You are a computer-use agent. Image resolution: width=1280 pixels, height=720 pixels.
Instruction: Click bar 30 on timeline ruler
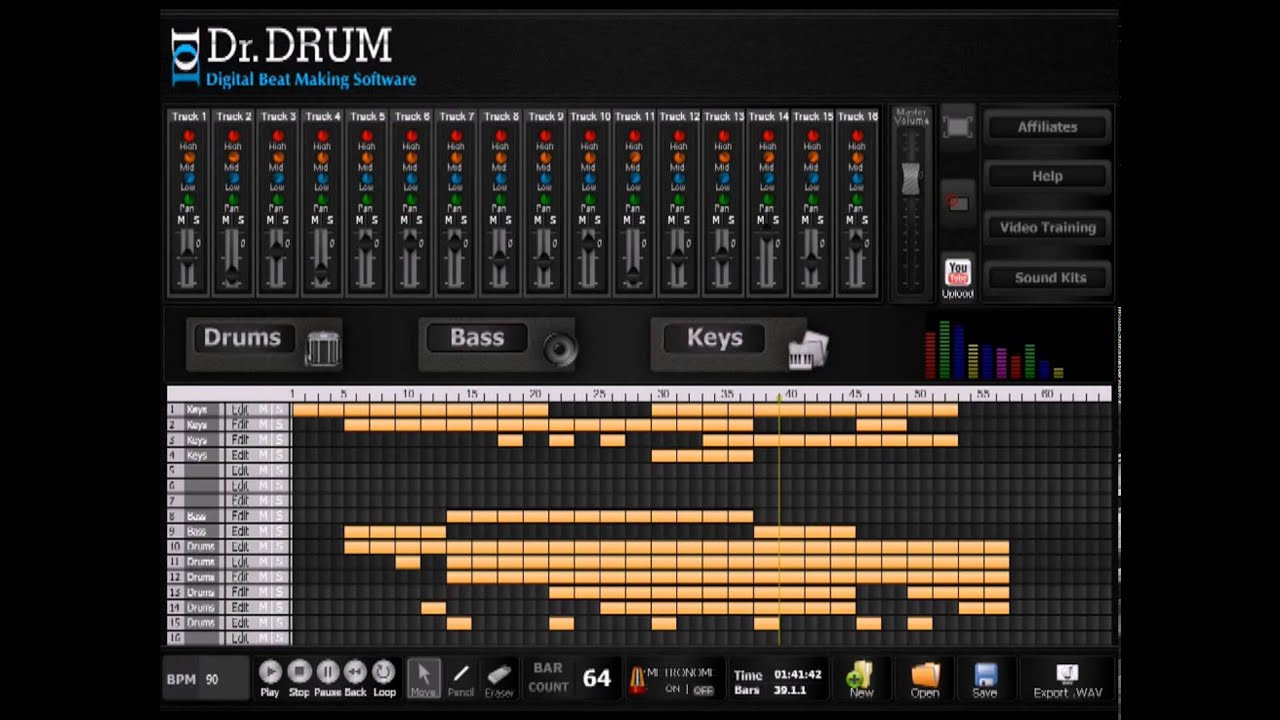(664, 394)
